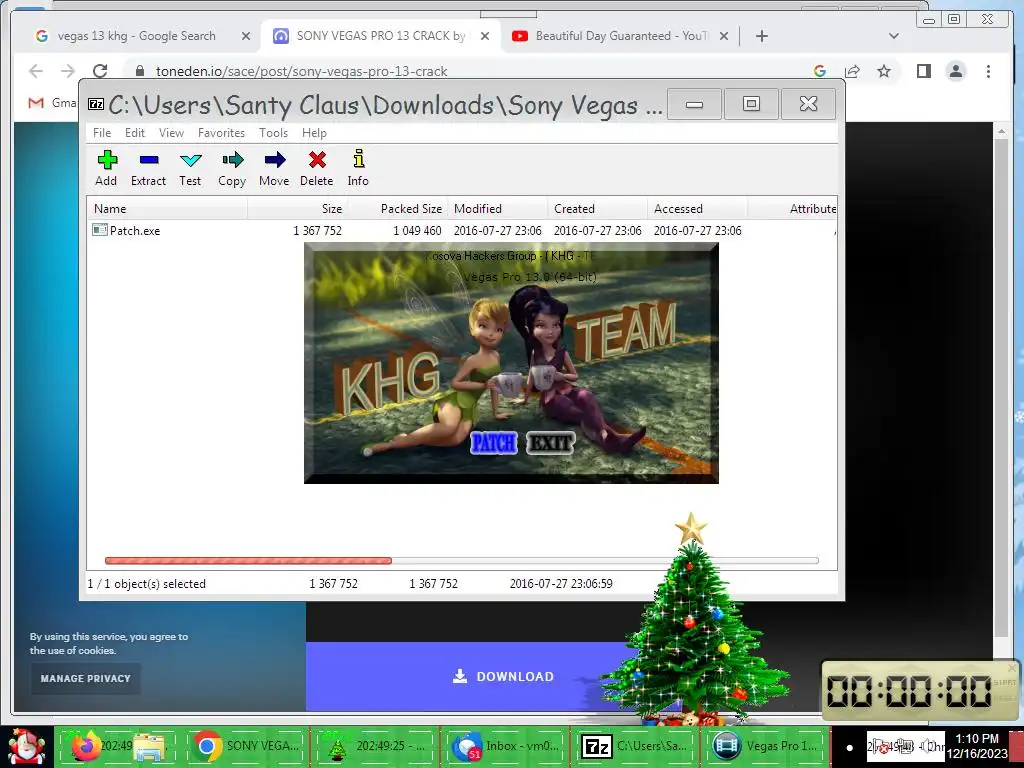Click the 00:00:00 timer widget
The image size is (1024, 768).
(920, 691)
